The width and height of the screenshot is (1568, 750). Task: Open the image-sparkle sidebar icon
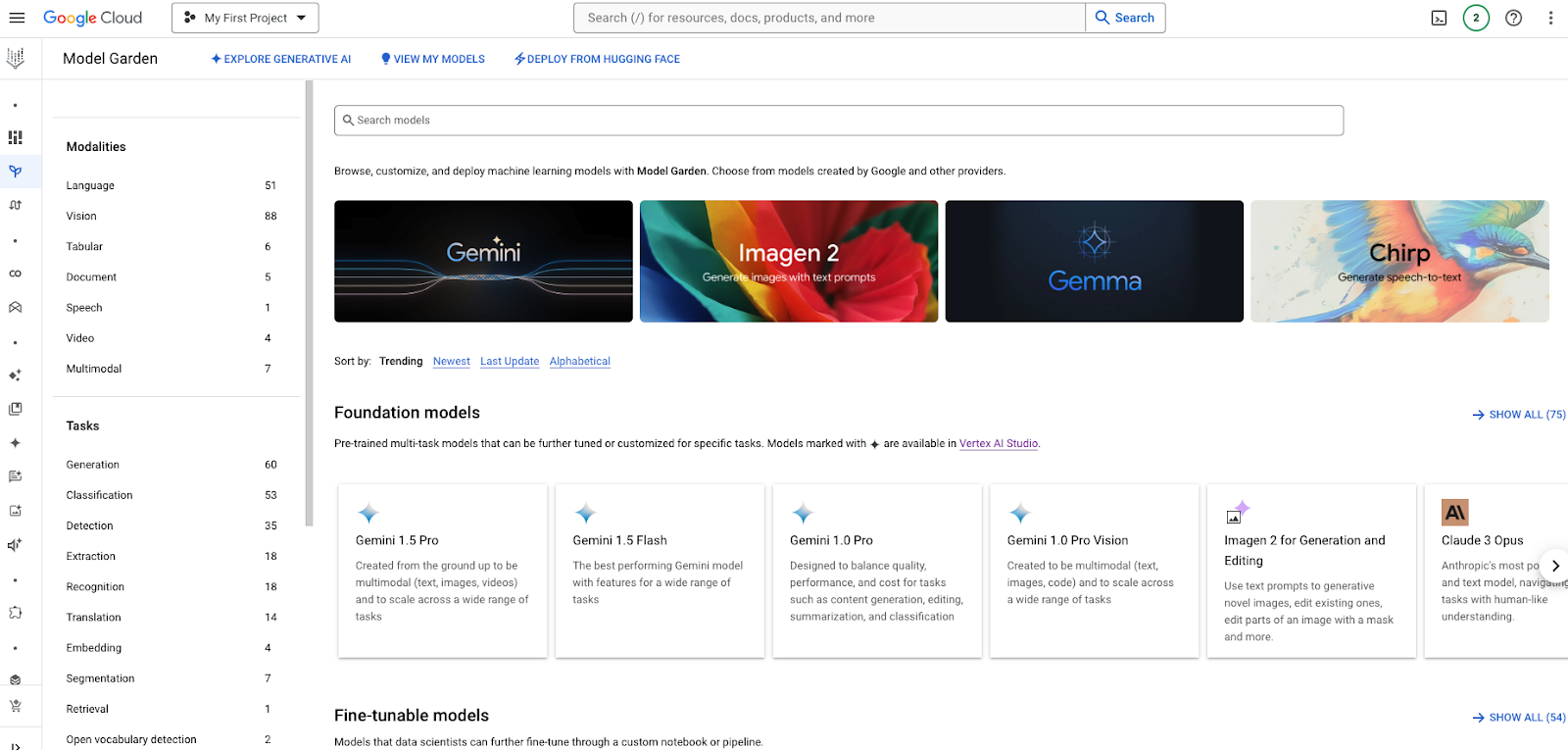(15, 511)
